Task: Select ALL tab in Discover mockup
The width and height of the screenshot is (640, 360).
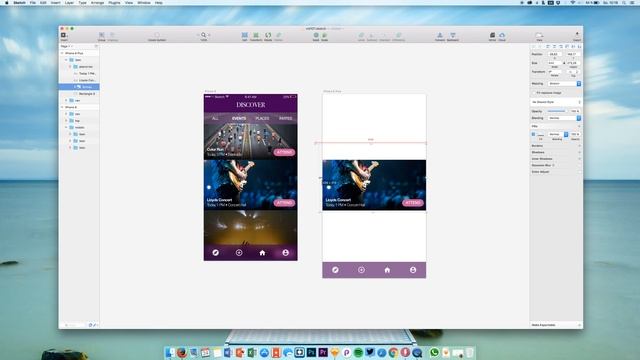Action: [x=215, y=118]
